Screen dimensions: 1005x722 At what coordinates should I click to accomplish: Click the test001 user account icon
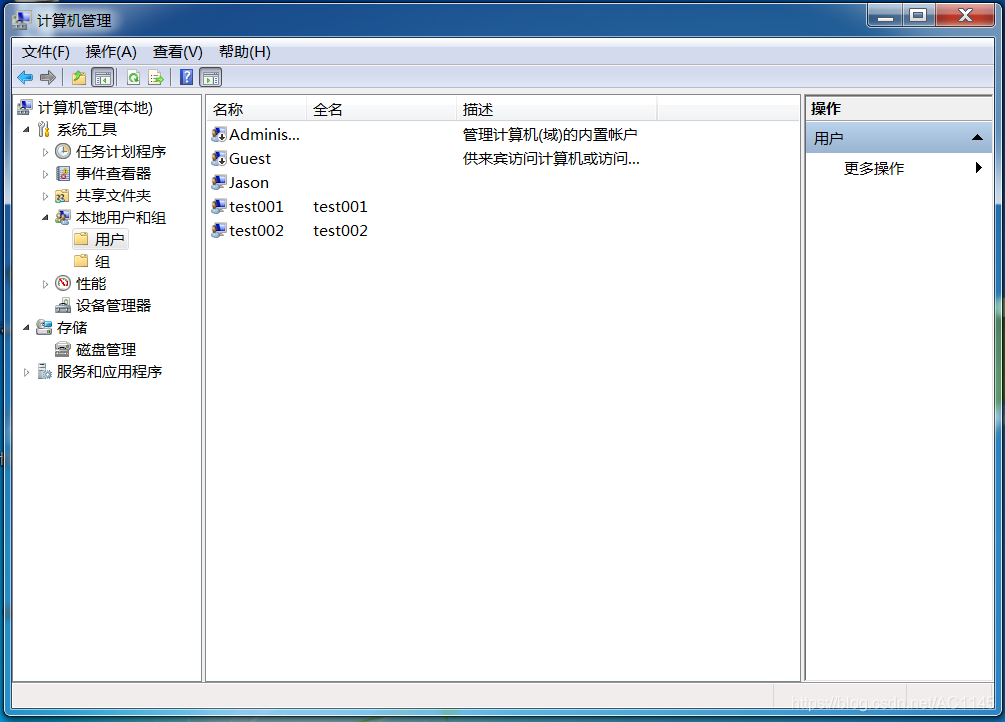click(219, 206)
